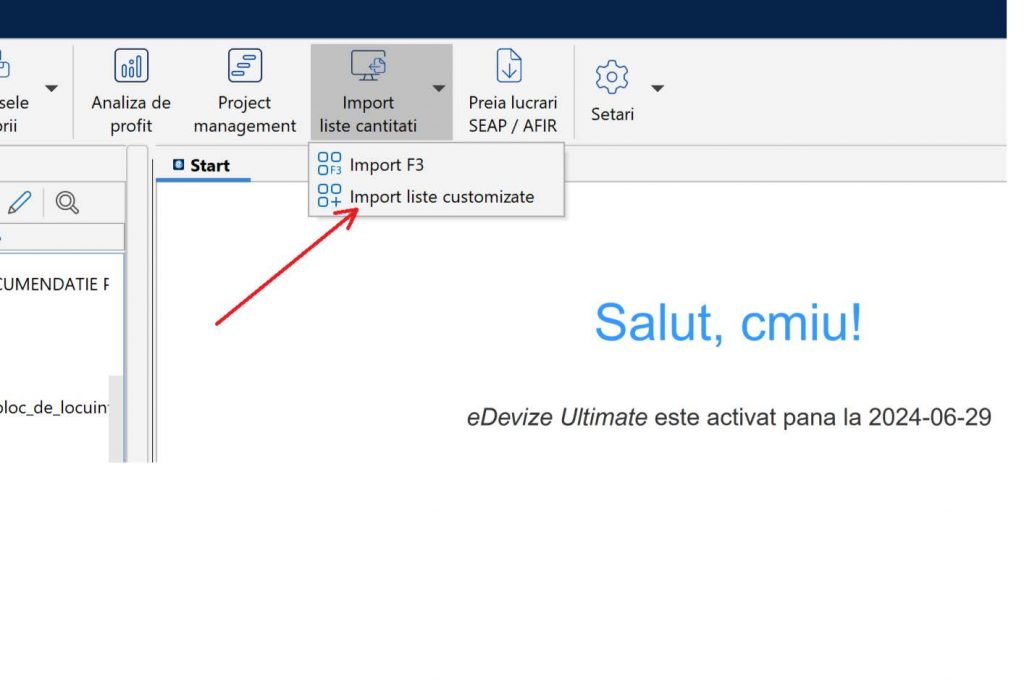Select the bloc_de_locuin tree row

point(54,408)
